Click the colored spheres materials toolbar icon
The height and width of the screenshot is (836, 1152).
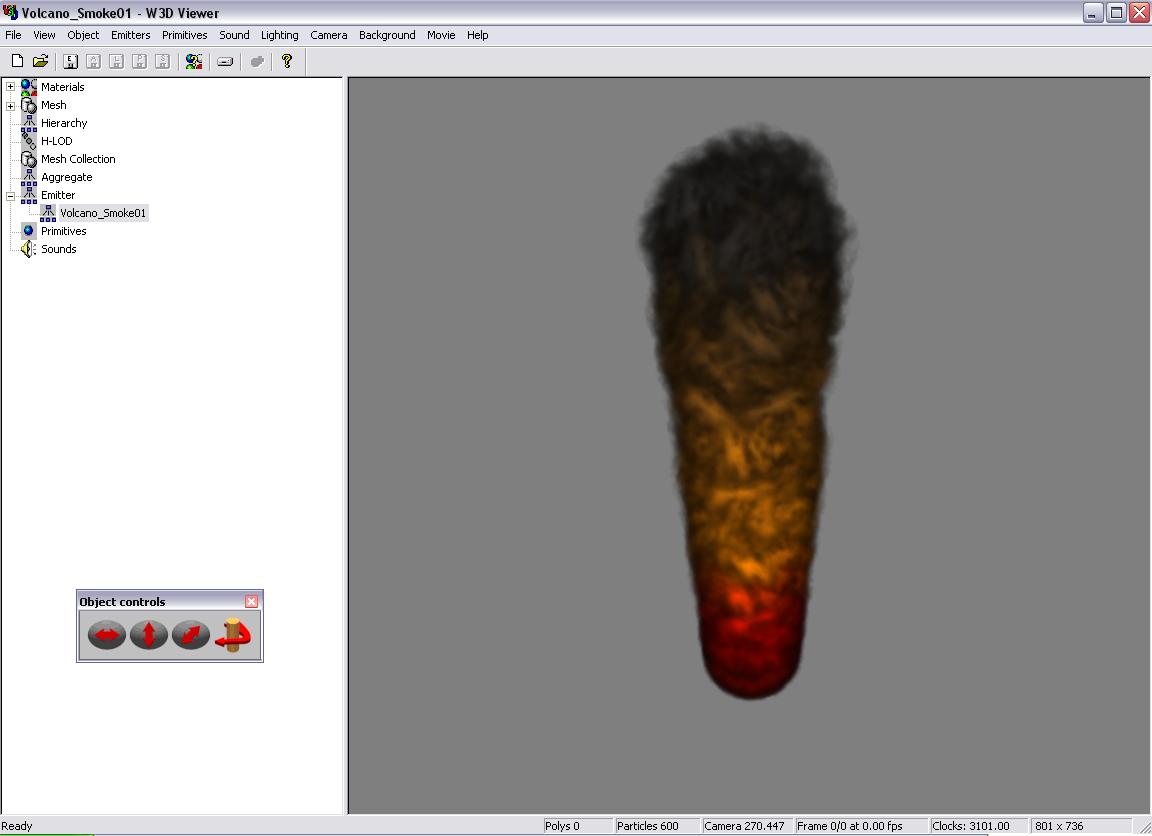[194, 61]
